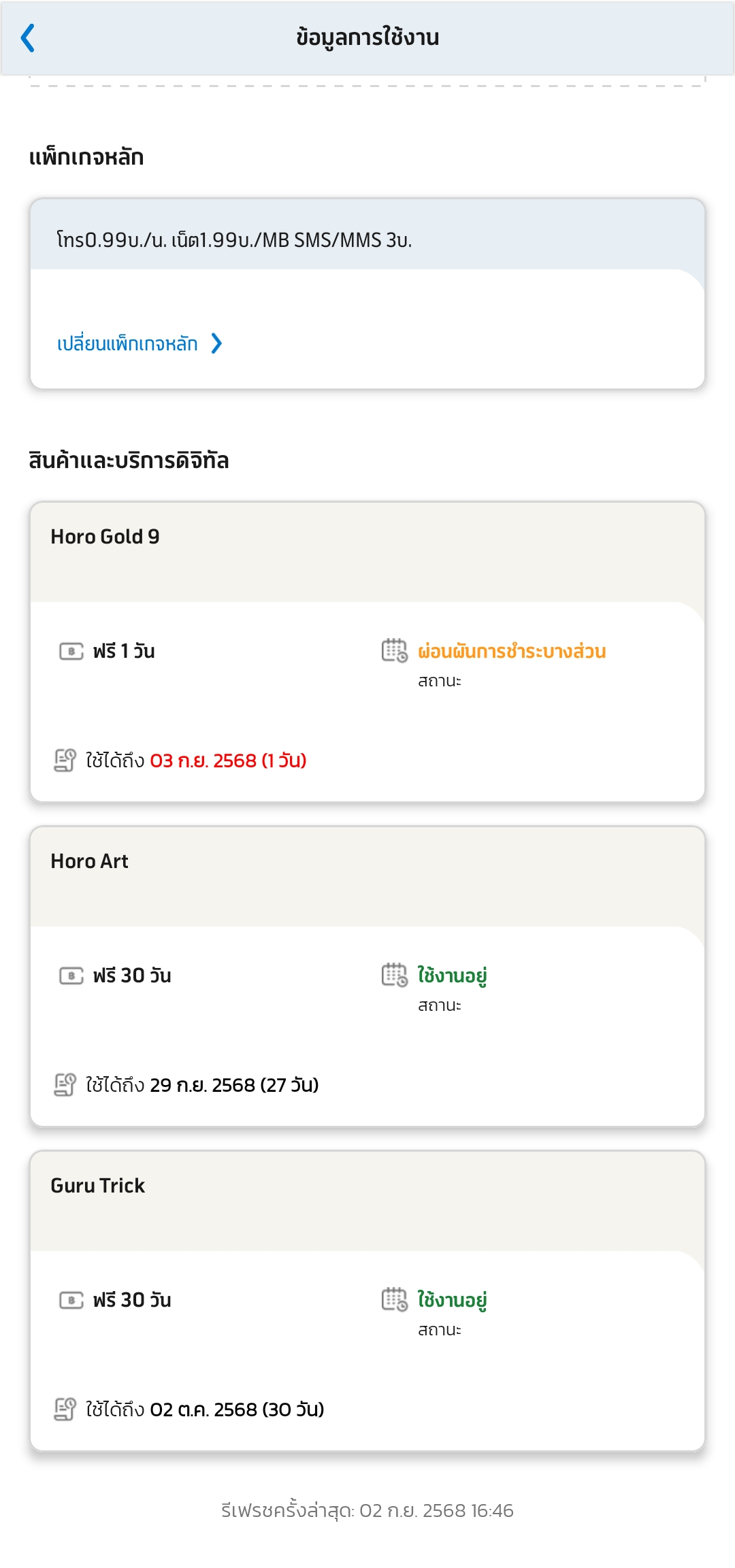The width and height of the screenshot is (735, 1568).
Task: Tap ใช้งานอยู่ status in Horo Art
Action: tap(453, 975)
